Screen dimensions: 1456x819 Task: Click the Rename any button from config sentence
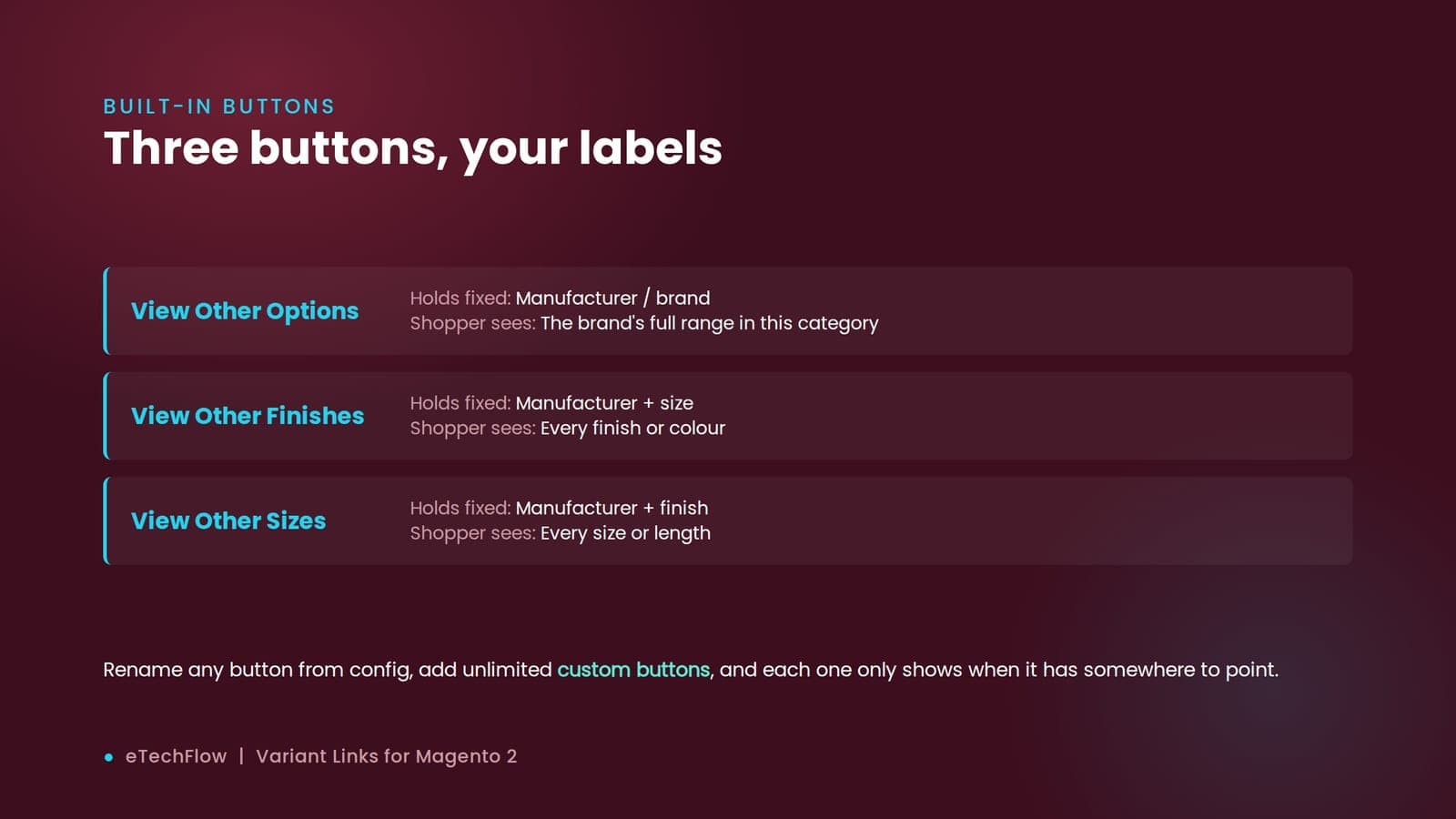point(691,670)
